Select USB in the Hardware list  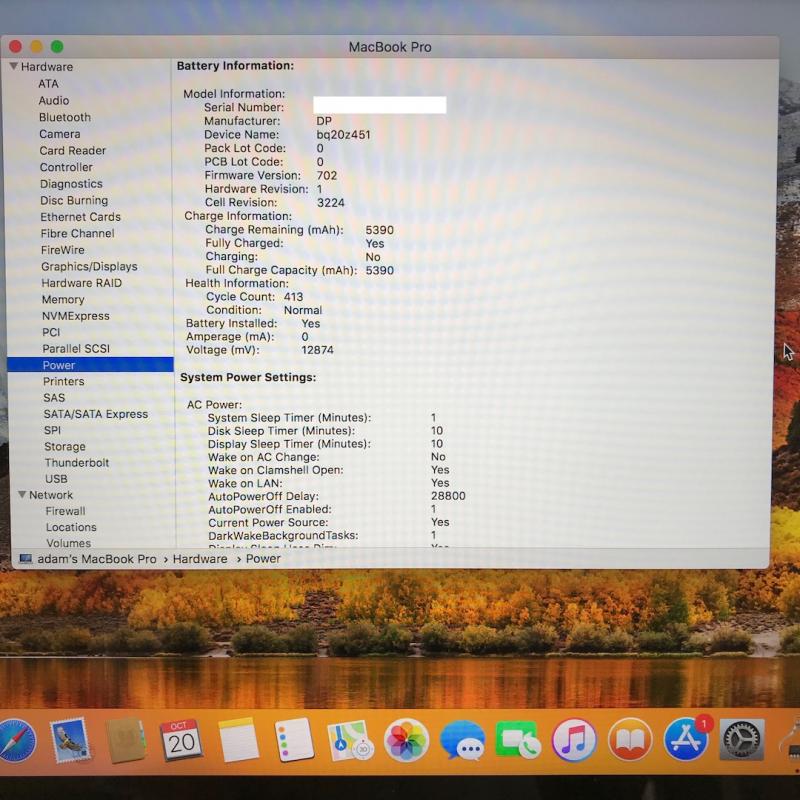coord(56,479)
